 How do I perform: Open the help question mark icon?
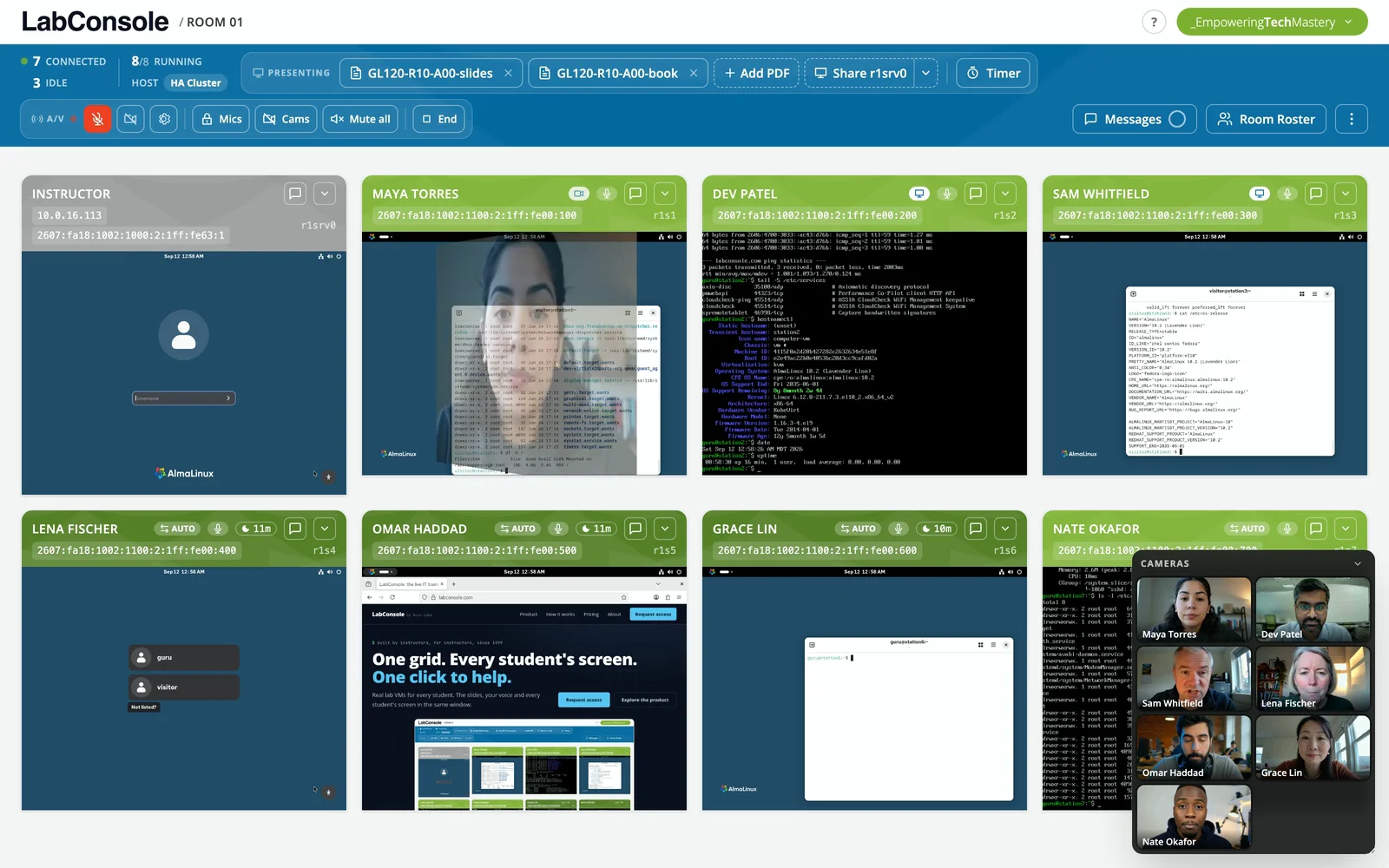click(x=1154, y=23)
